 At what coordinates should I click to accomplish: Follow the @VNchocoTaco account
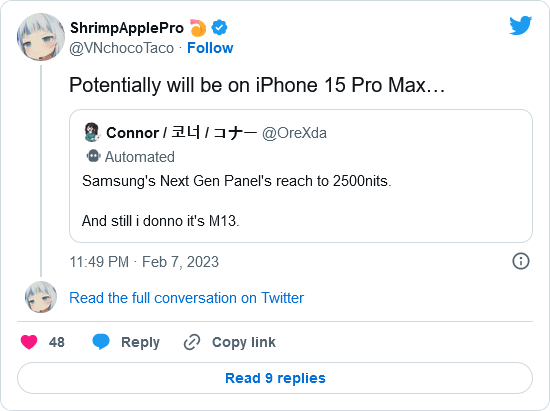click(x=210, y=48)
